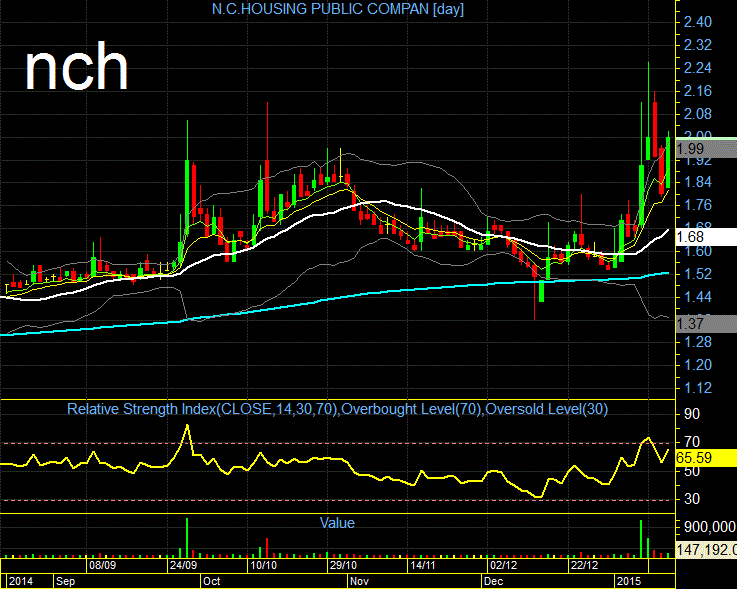Viewport: 737px width, 589px height.
Task: Select the large nch symbol label
Action: click(76, 67)
